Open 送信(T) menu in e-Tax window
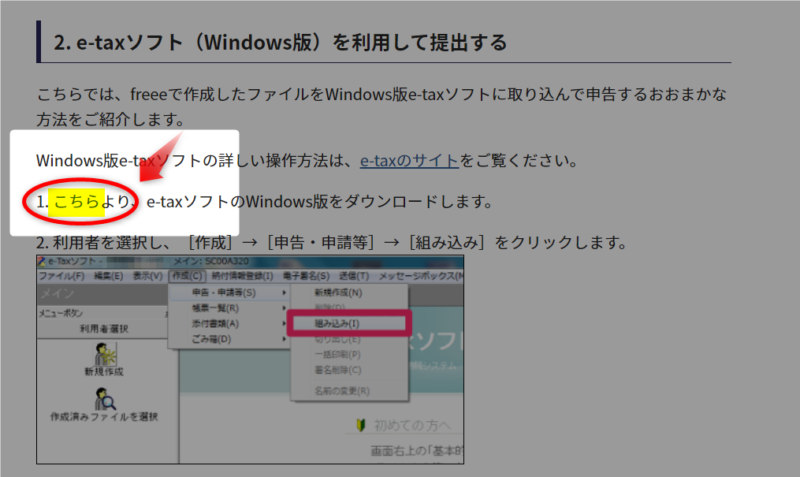Viewport: 800px width, 477px height. coord(354,276)
